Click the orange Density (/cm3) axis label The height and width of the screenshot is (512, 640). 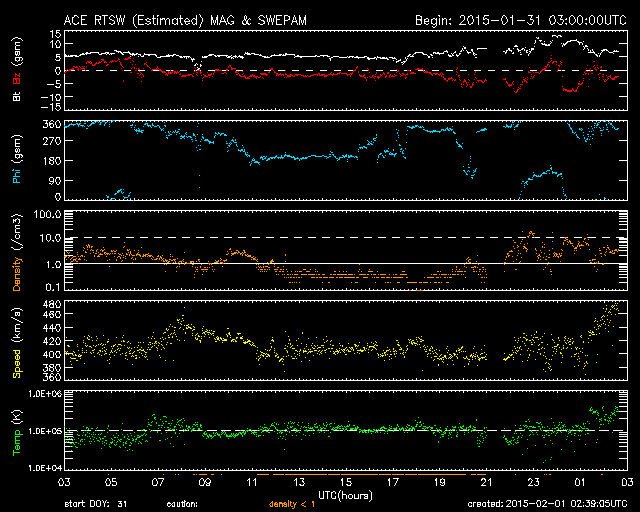pos(16,252)
